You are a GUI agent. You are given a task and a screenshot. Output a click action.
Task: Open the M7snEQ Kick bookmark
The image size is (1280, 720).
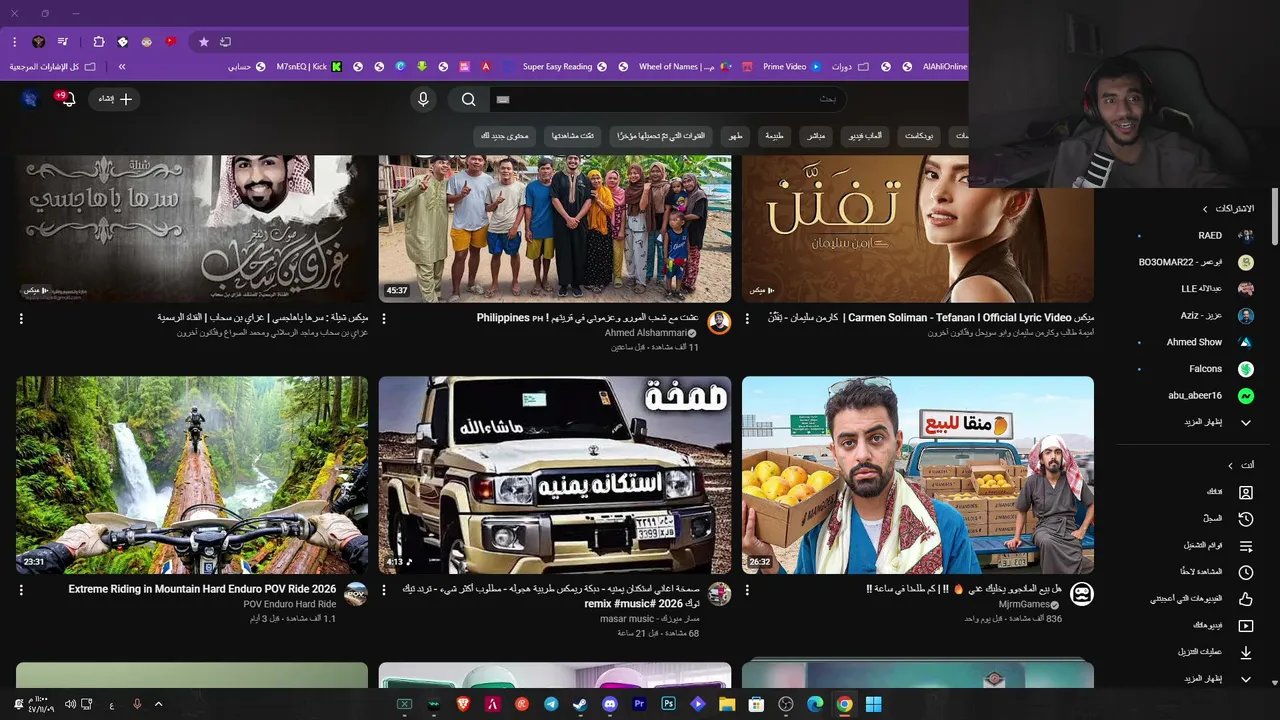tap(308, 67)
